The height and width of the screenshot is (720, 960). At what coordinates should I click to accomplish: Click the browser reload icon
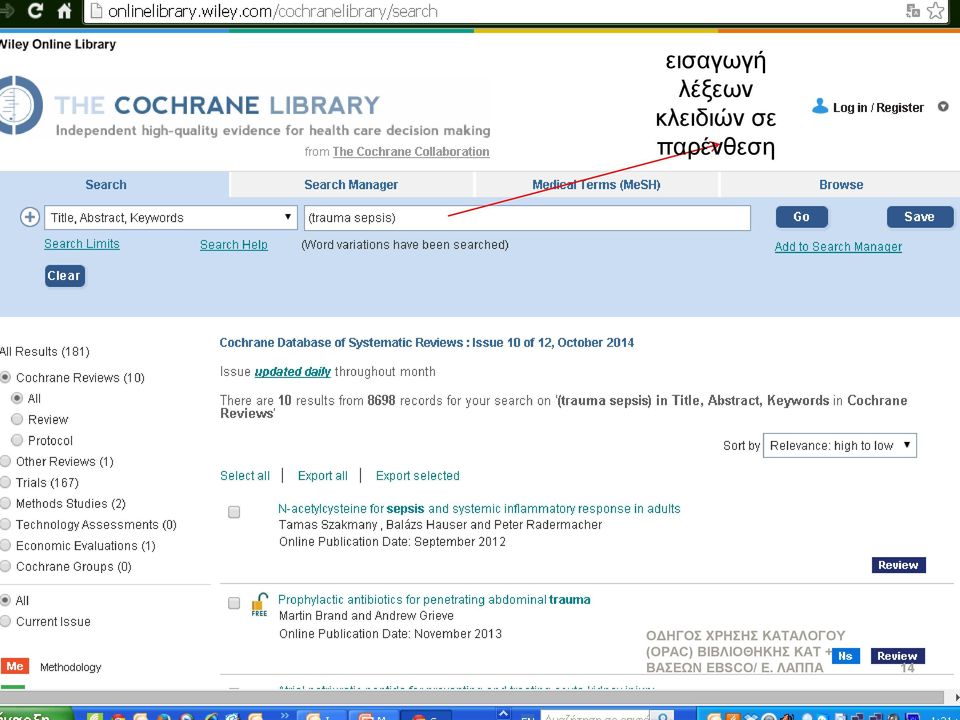click(35, 10)
